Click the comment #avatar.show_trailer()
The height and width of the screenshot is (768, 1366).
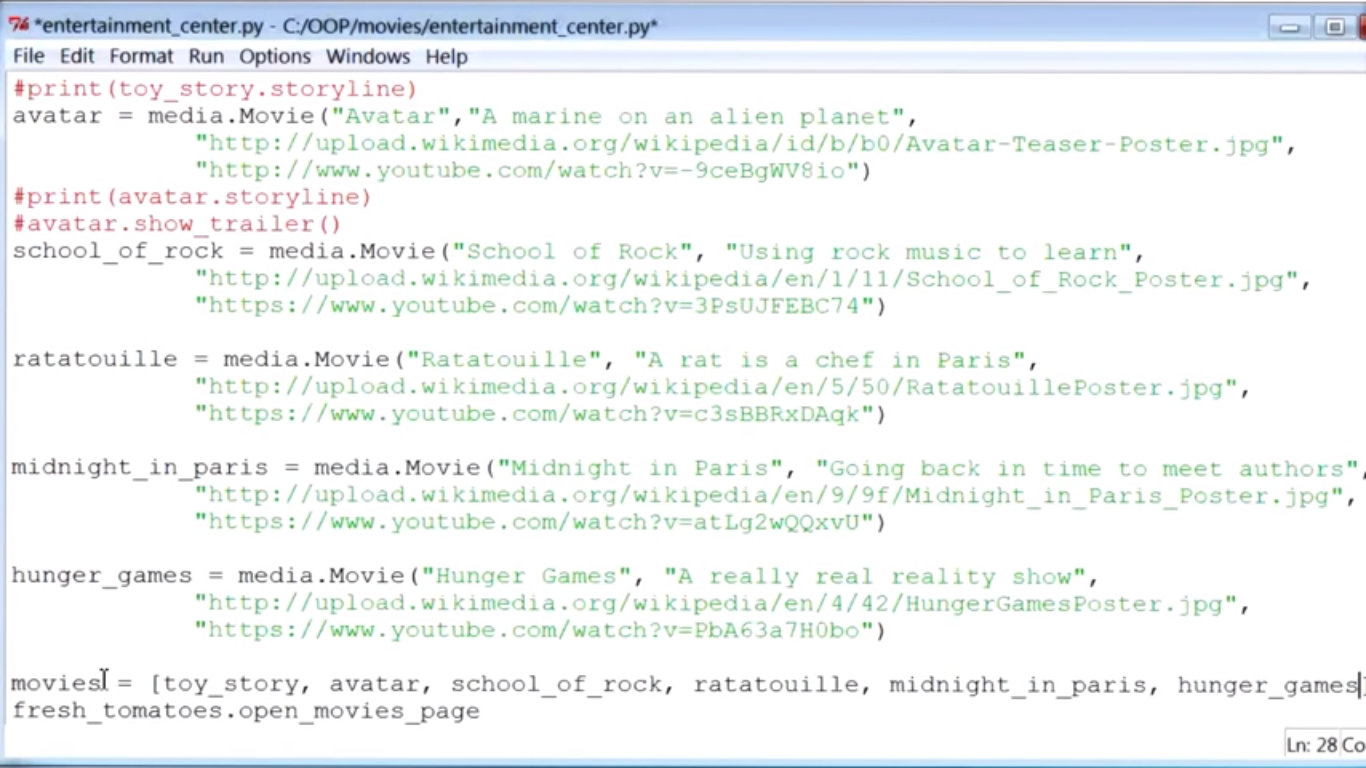coord(177,224)
